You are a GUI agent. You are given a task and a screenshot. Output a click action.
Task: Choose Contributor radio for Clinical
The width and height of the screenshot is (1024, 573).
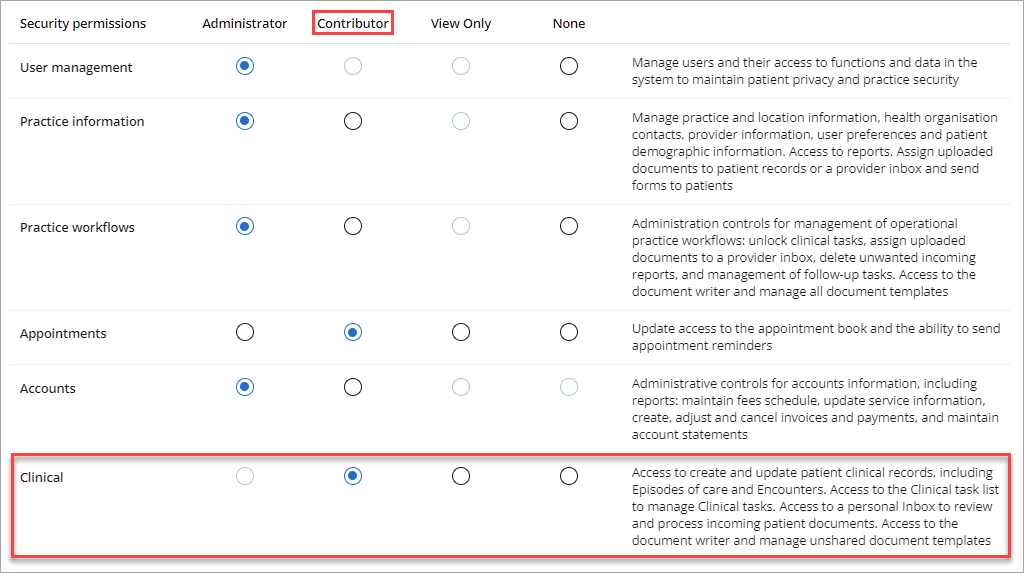pyautogui.click(x=353, y=476)
